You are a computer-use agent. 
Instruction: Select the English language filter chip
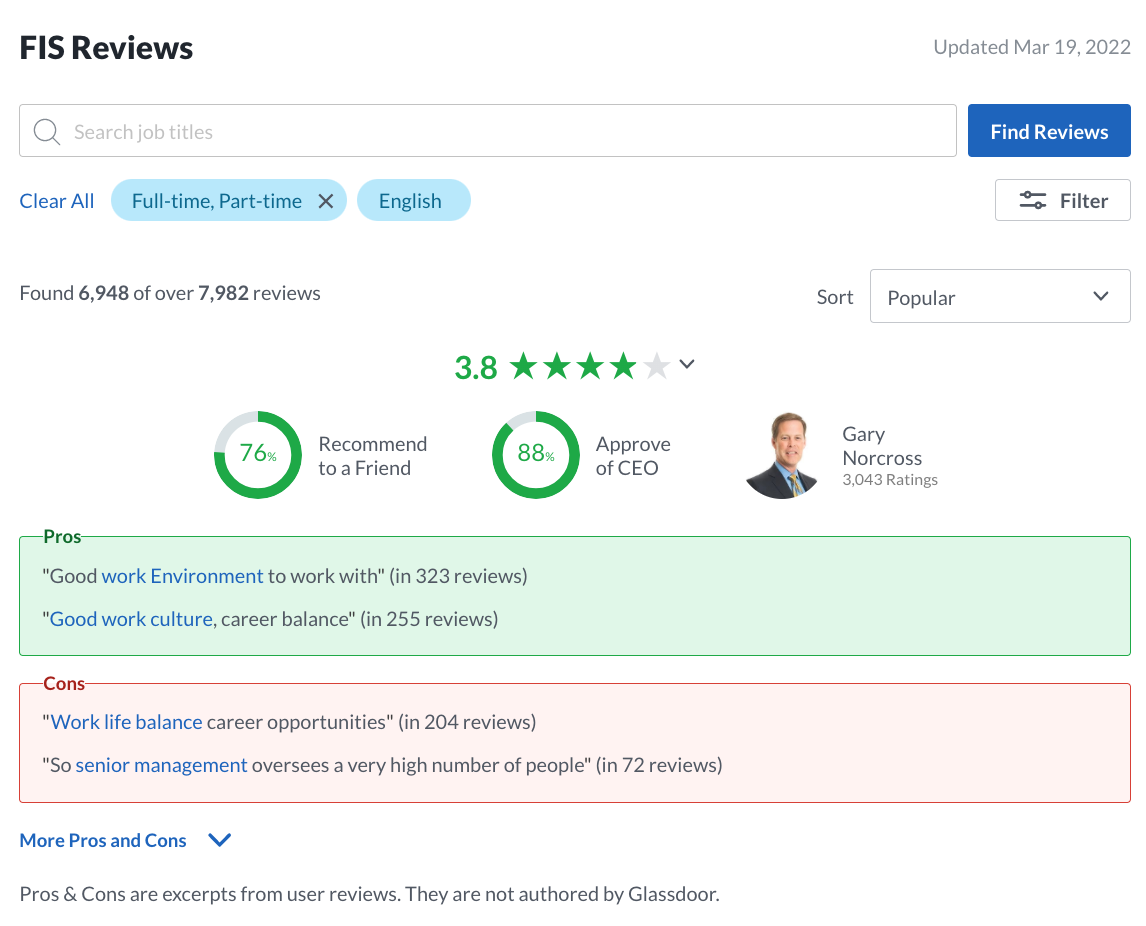414,200
